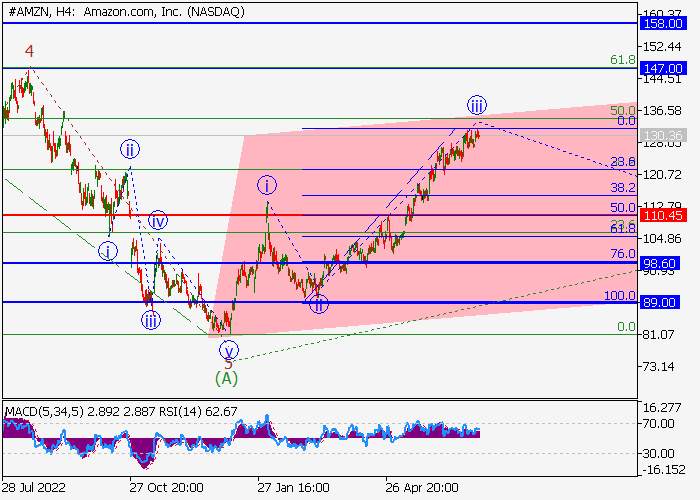
Task: Click the green 50.0 Fibonacci label beside 136.58
Action: (623, 110)
